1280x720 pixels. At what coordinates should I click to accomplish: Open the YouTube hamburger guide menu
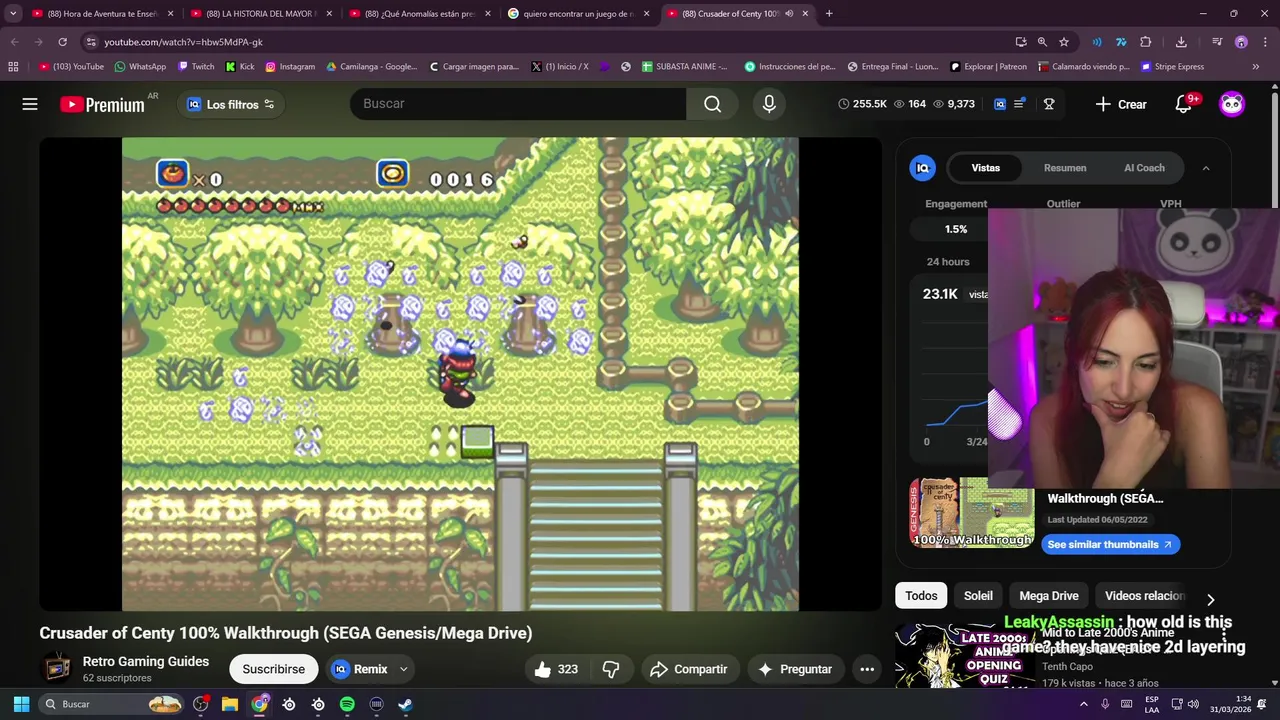(30, 104)
